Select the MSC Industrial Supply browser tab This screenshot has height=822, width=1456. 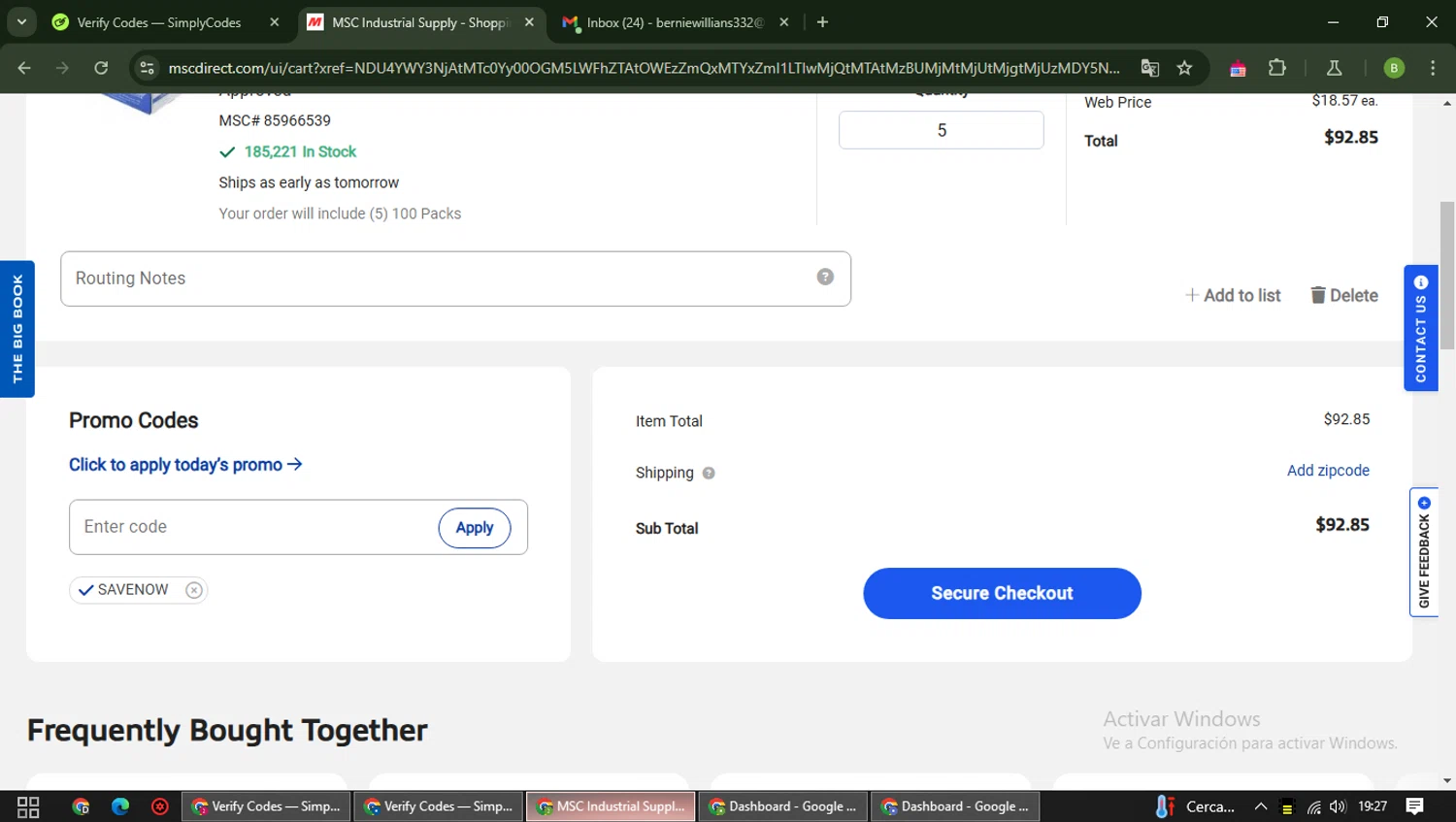tap(420, 22)
